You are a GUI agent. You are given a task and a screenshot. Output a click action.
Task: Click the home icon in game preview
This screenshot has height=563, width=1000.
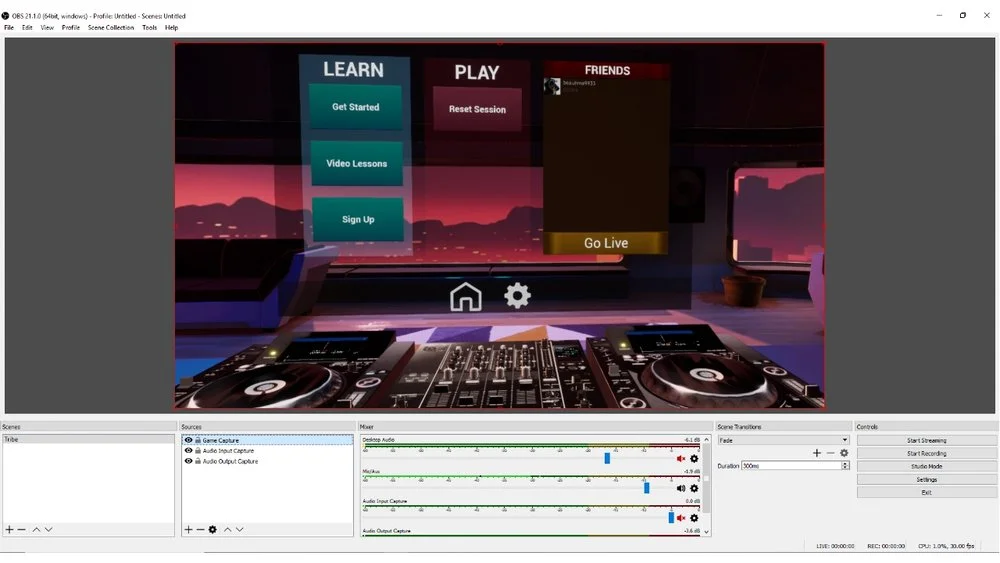pyautogui.click(x=466, y=296)
